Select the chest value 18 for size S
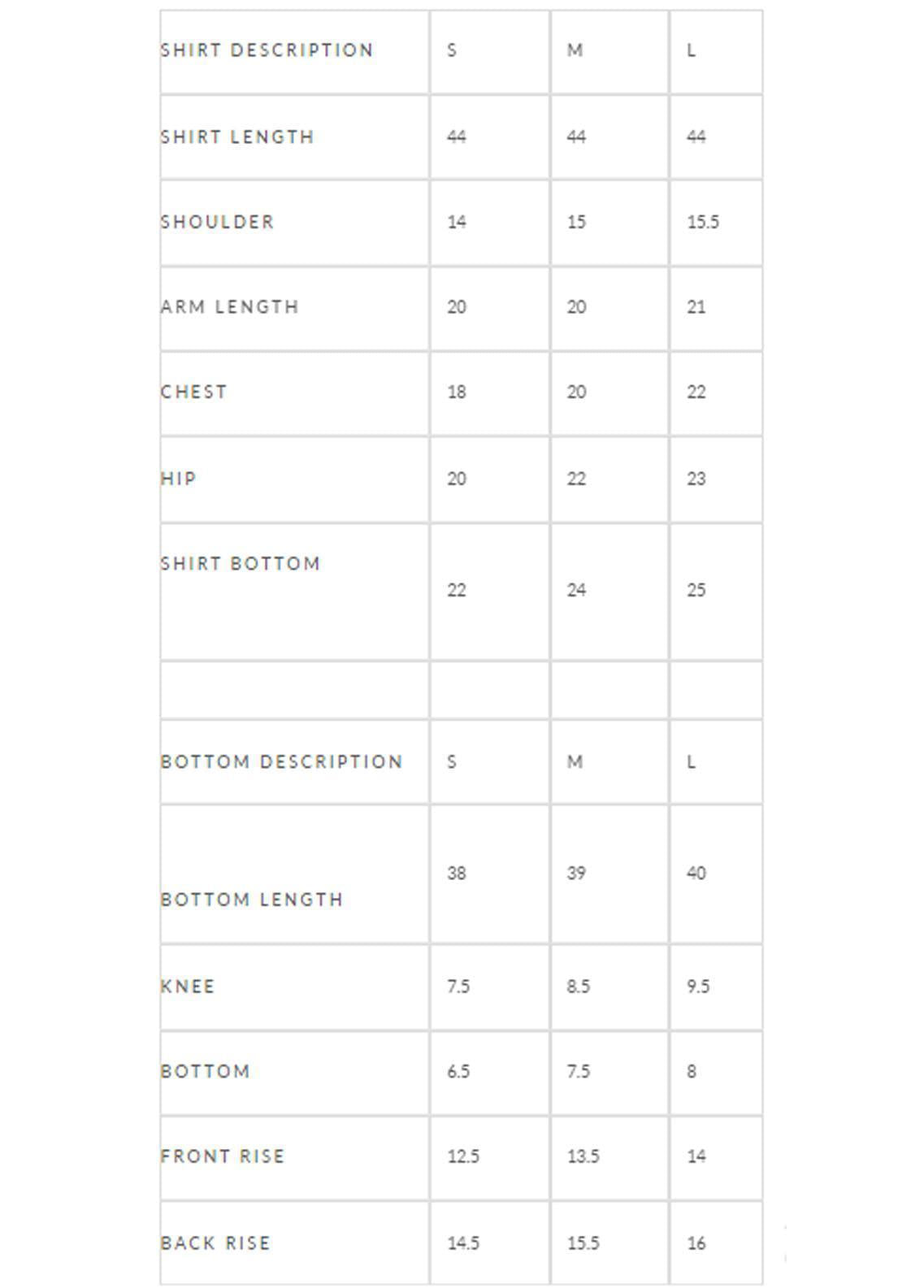This screenshot has width=924, height=1288. [x=456, y=392]
